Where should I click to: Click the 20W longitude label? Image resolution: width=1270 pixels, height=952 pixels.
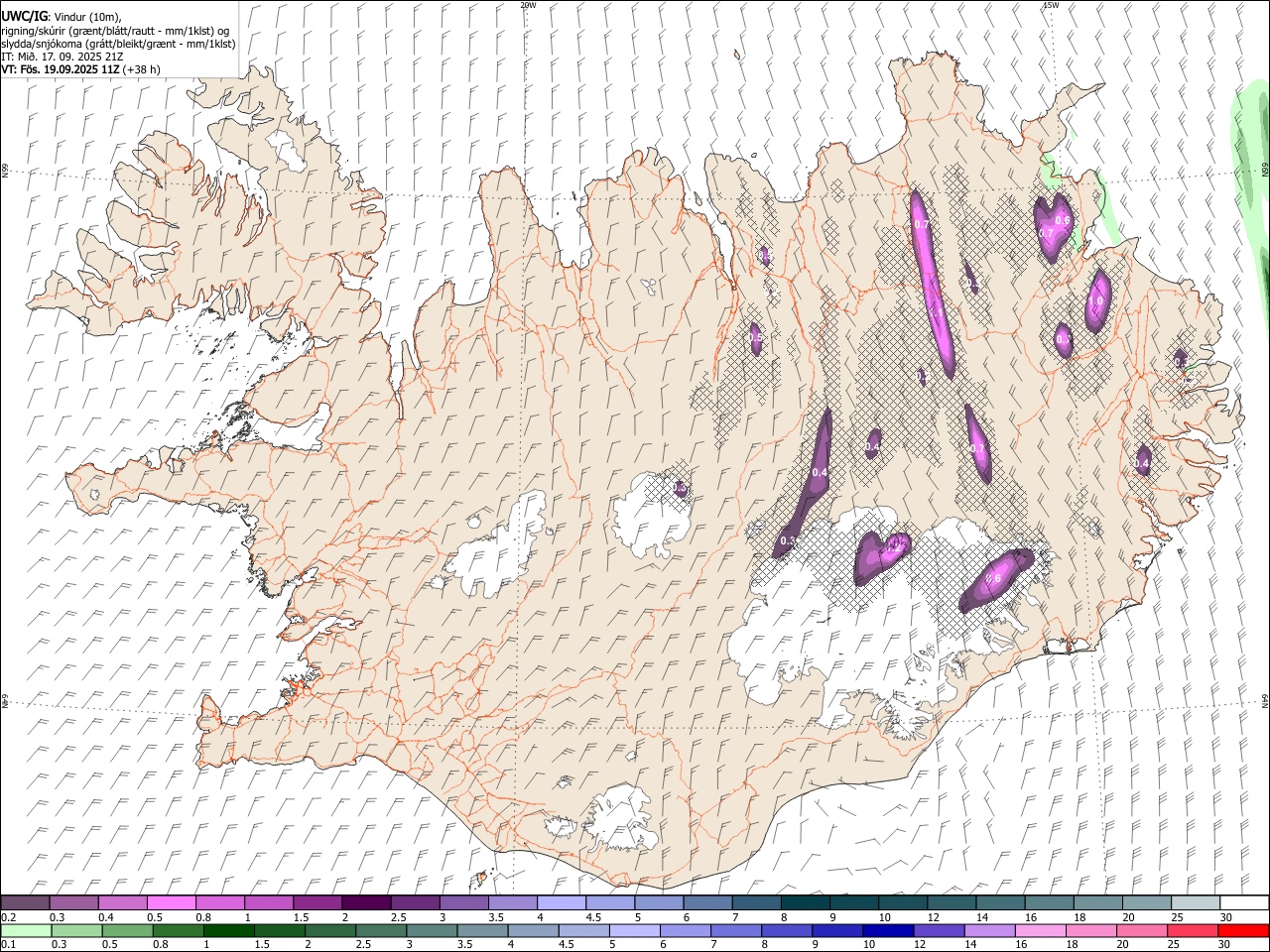(x=528, y=5)
